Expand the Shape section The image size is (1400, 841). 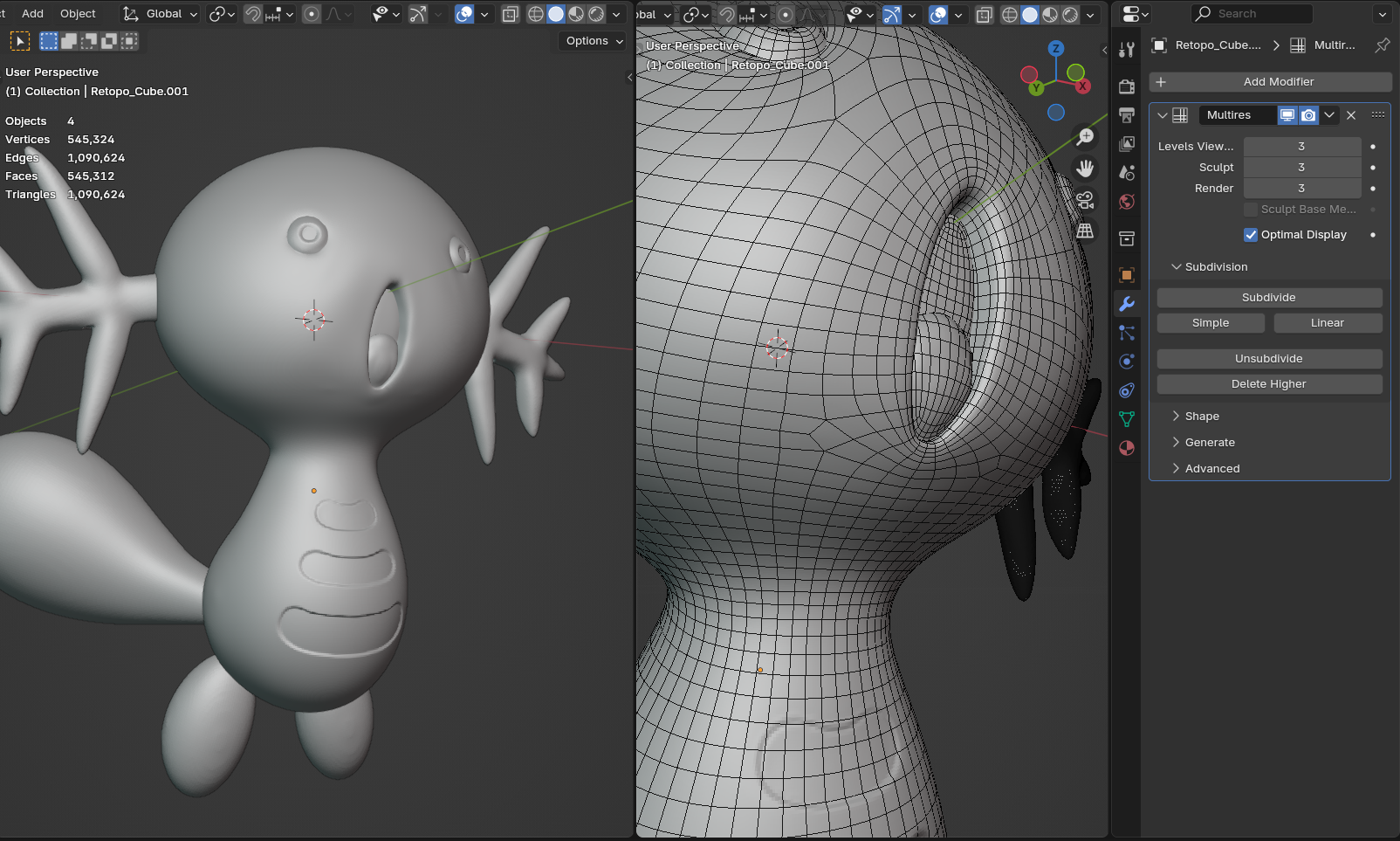[x=1201, y=417]
